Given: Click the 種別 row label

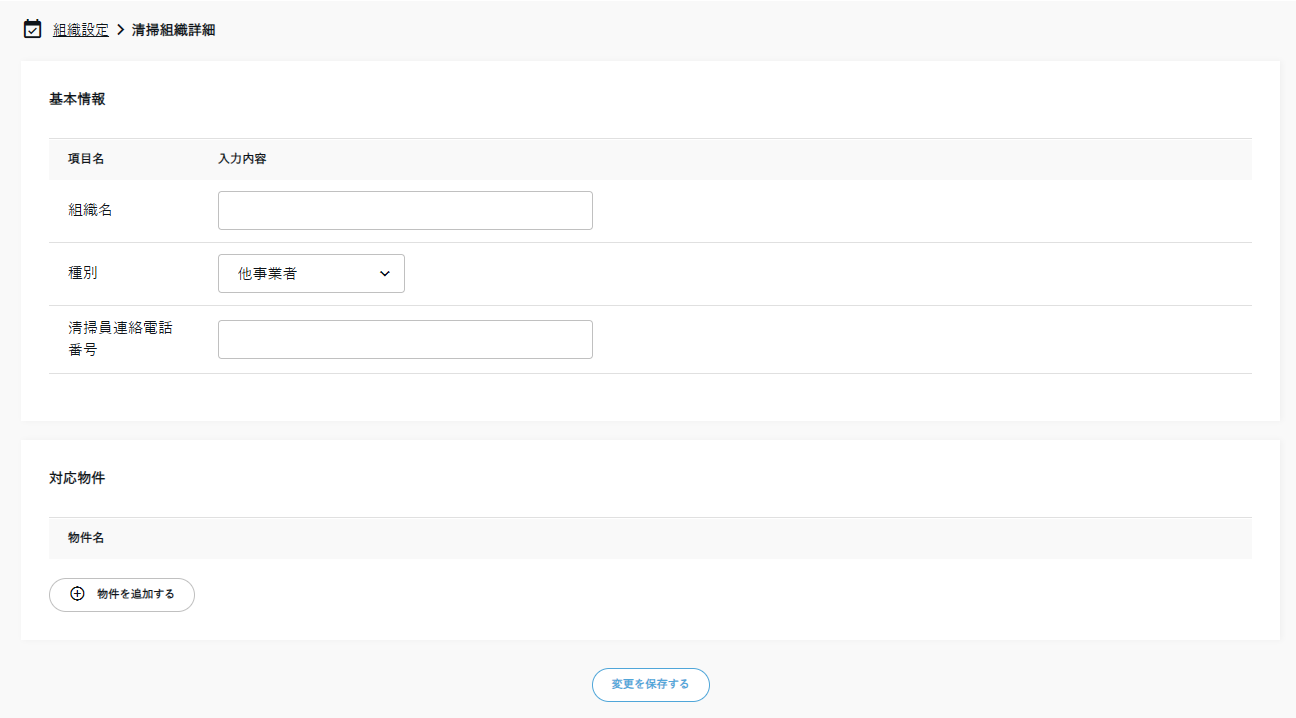Looking at the screenshot, I should pos(83,274).
